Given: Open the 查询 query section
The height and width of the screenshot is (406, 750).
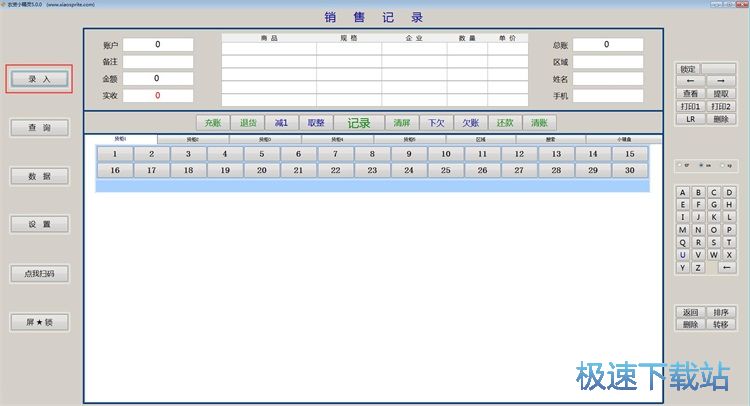Looking at the screenshot, I should (39, 128).
